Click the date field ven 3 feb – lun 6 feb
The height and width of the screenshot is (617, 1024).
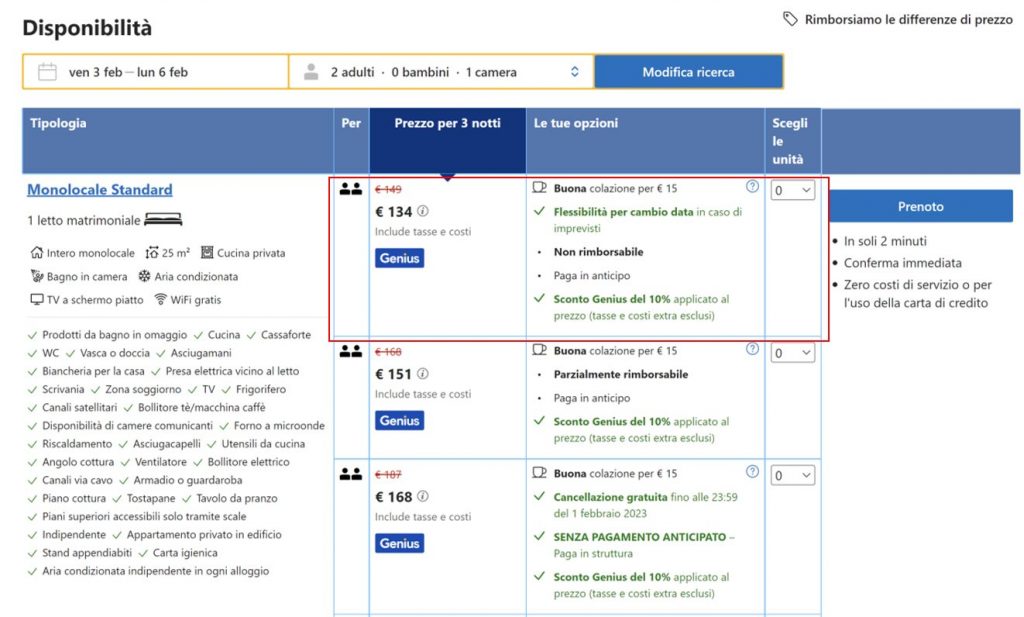pos(128,72)
